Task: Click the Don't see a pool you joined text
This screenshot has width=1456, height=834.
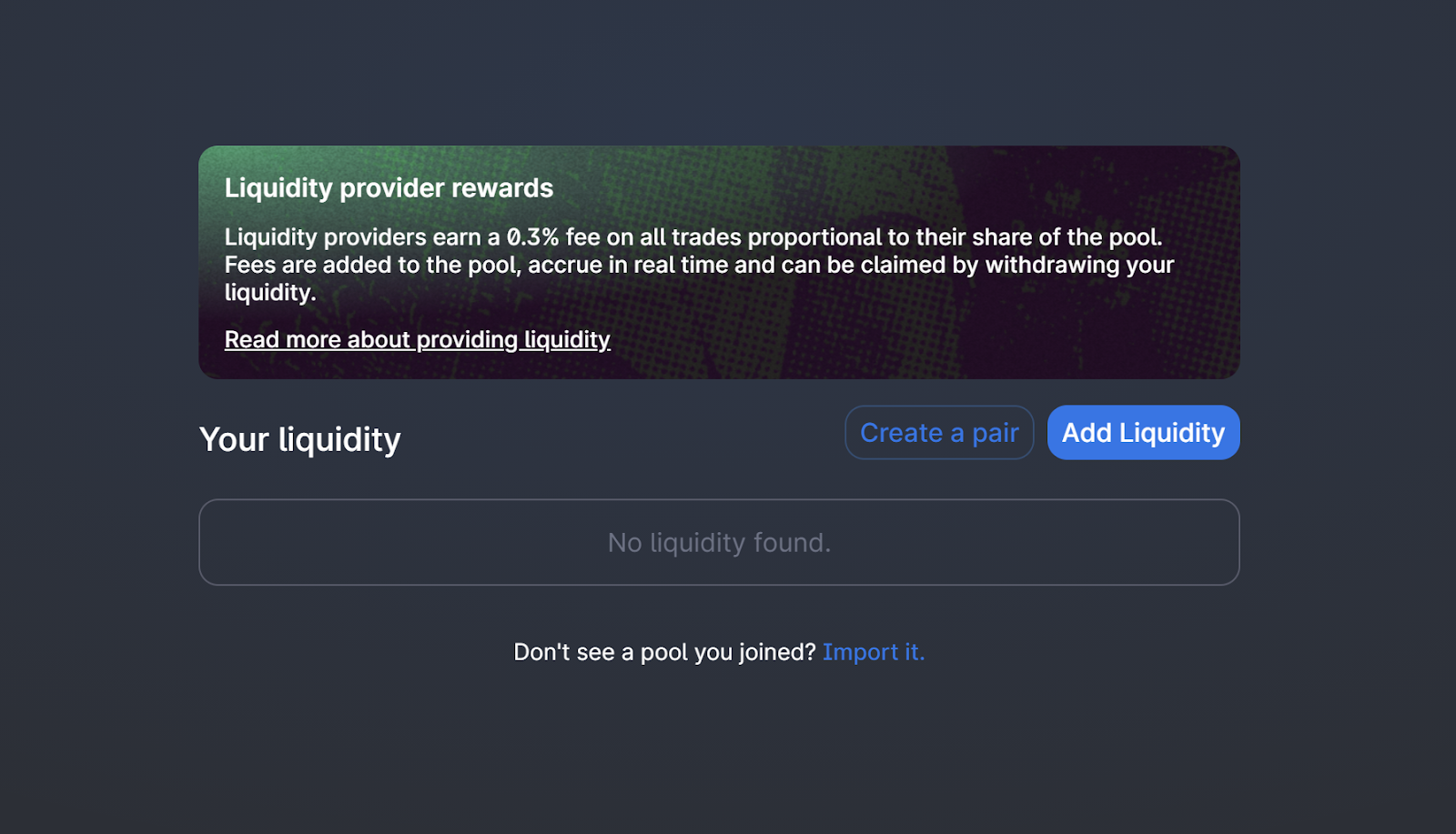Action: pyautogui.click(x=664, y=652)
